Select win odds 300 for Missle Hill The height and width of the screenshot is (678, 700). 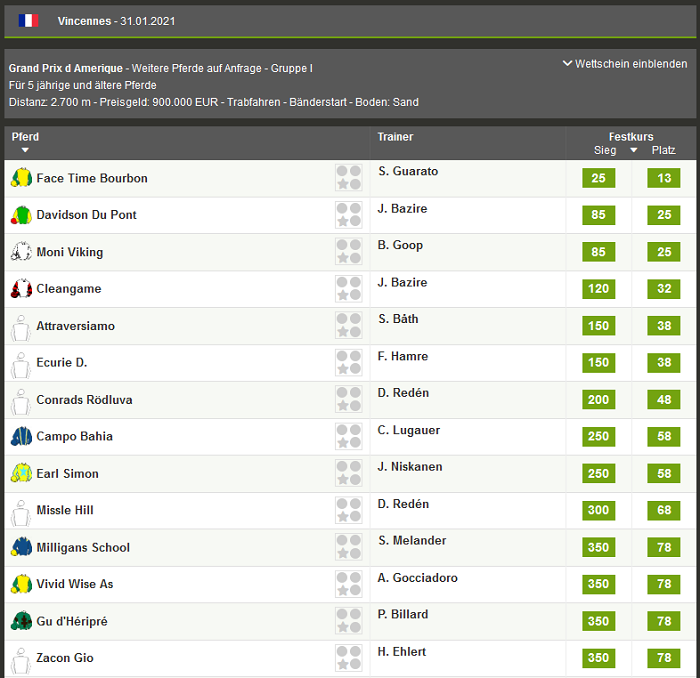click(598, 511)
